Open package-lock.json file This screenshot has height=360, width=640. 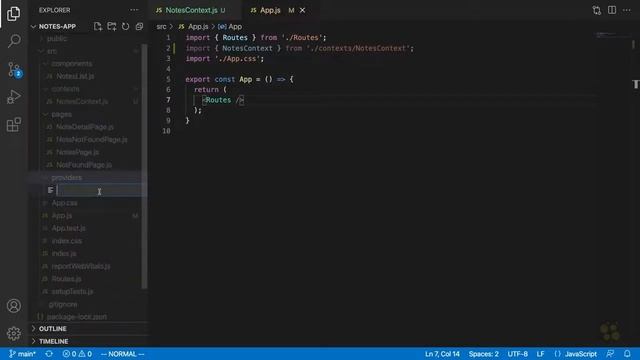(x=77, y=317)
